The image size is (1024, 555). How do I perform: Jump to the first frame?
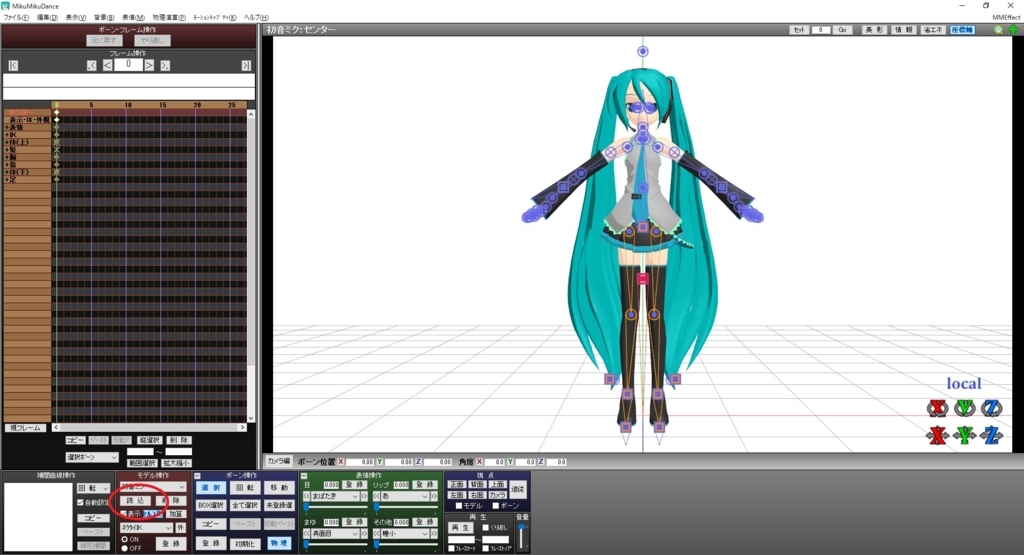(13, 65)
